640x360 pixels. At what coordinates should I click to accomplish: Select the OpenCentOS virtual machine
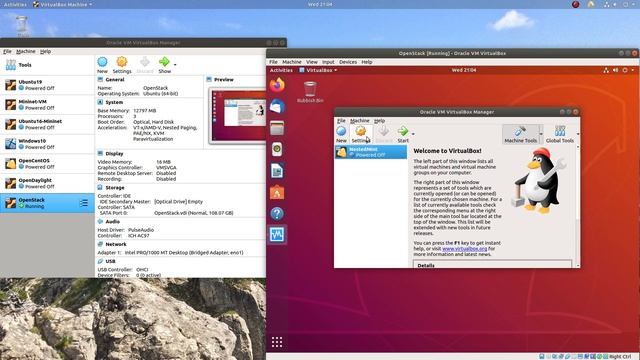47,164
